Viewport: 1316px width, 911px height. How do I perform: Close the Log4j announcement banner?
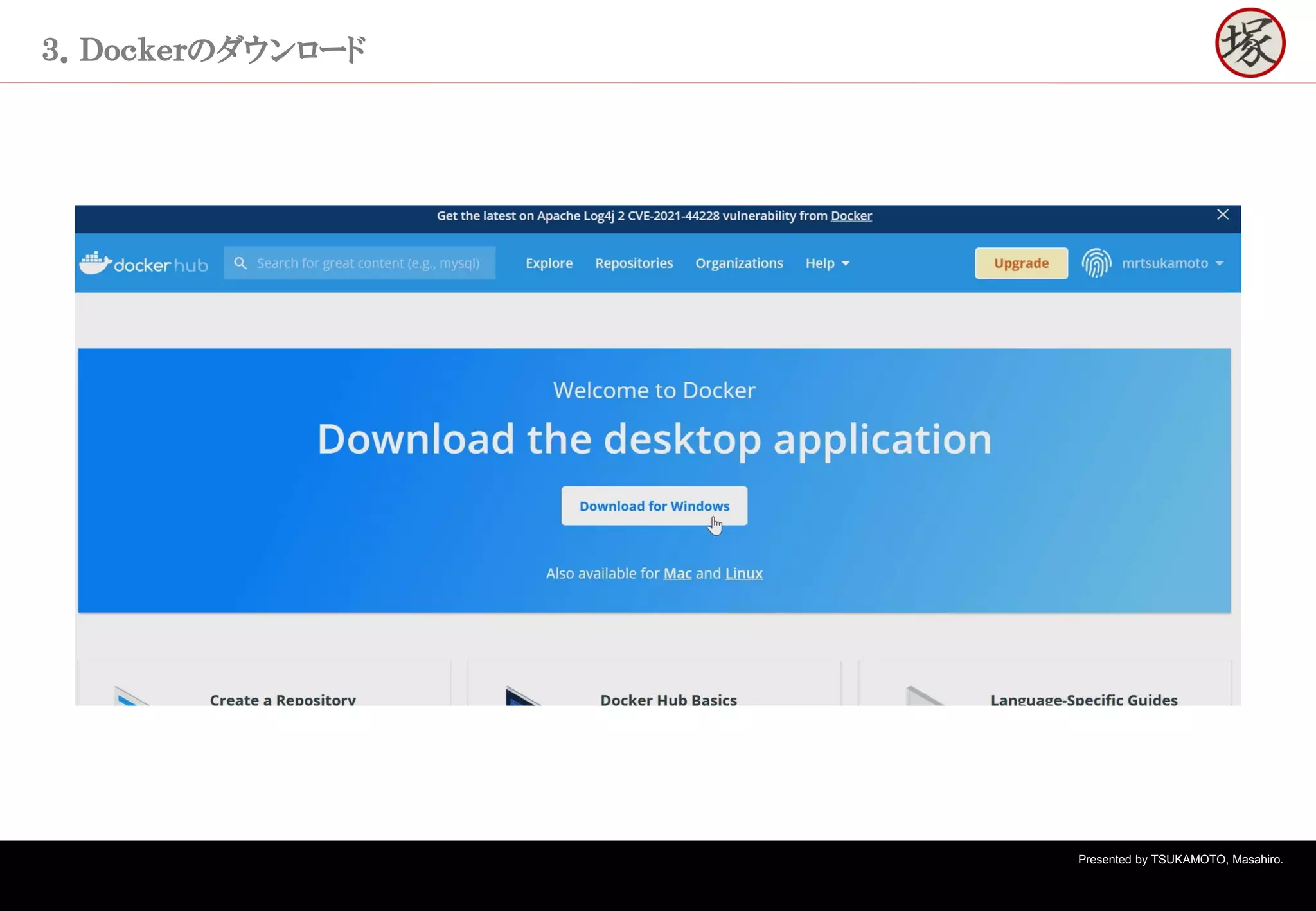coord(1222,215)
